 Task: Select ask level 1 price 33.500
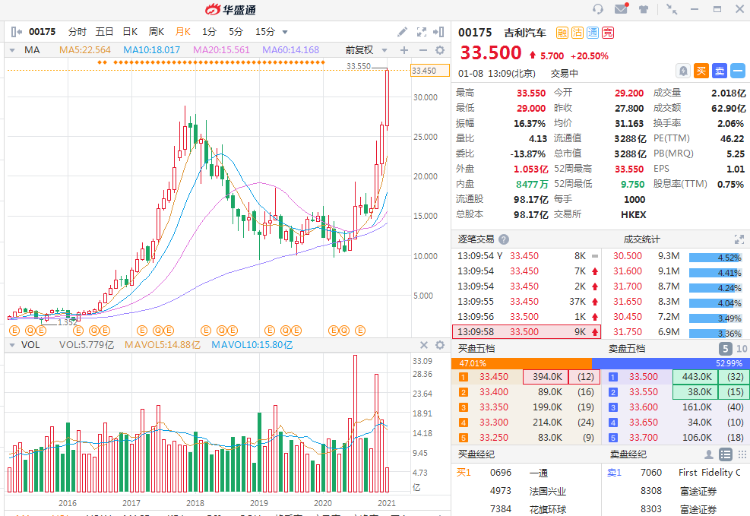(x=643, y=377)
